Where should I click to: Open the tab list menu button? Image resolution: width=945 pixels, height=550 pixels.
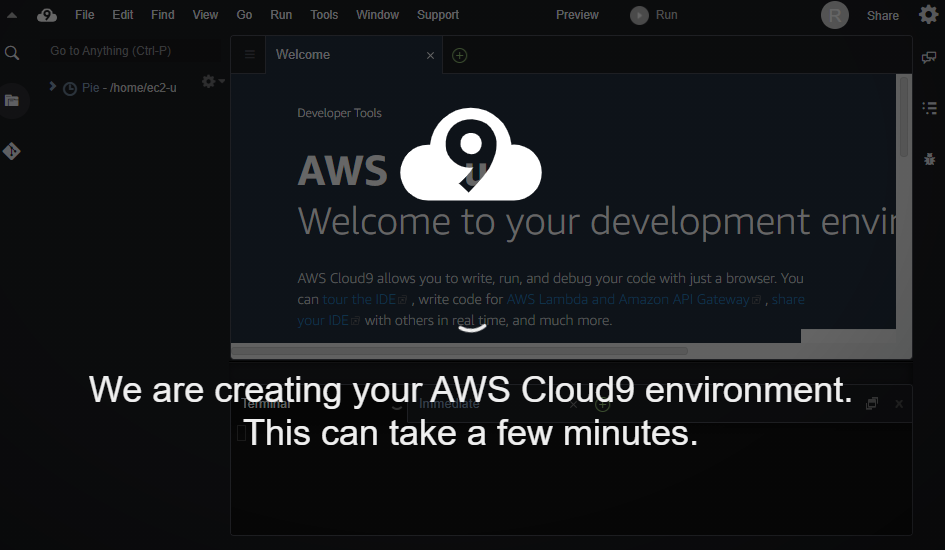250,55
